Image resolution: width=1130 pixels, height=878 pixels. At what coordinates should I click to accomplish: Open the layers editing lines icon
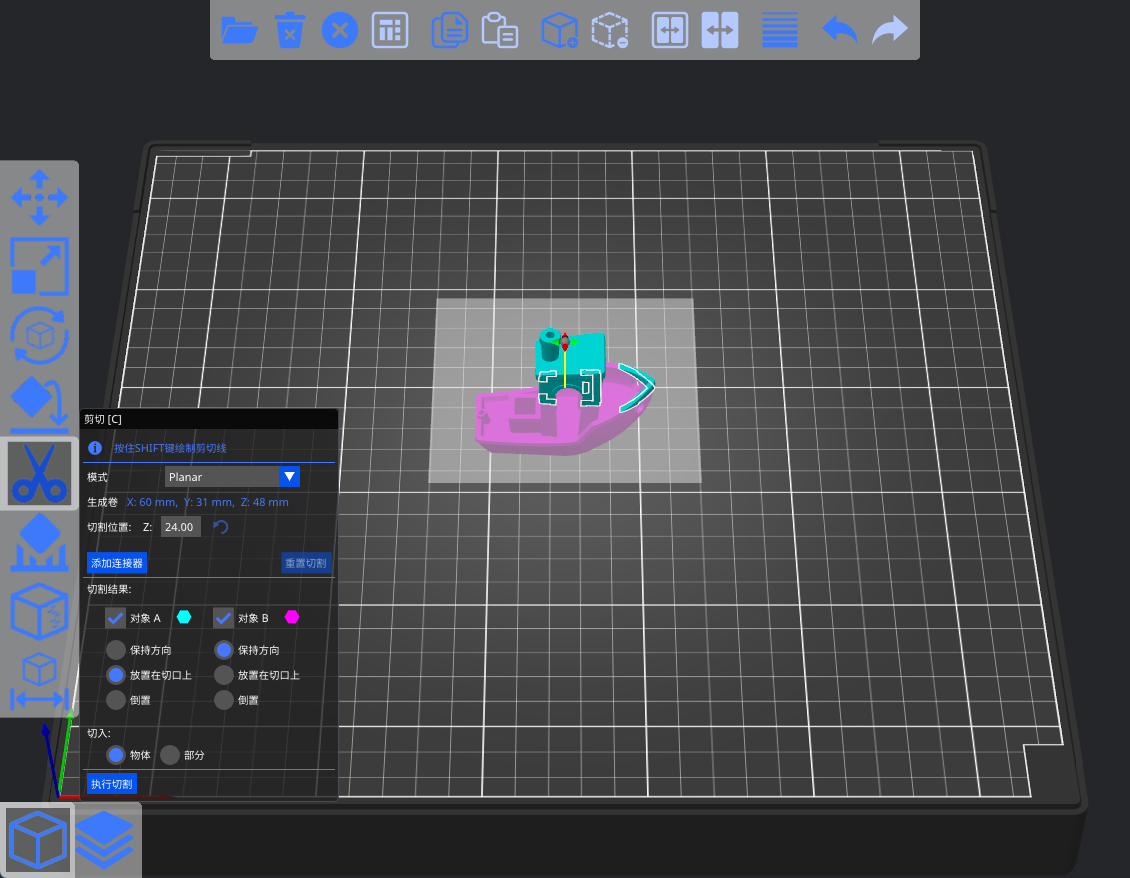coord(780,30)
